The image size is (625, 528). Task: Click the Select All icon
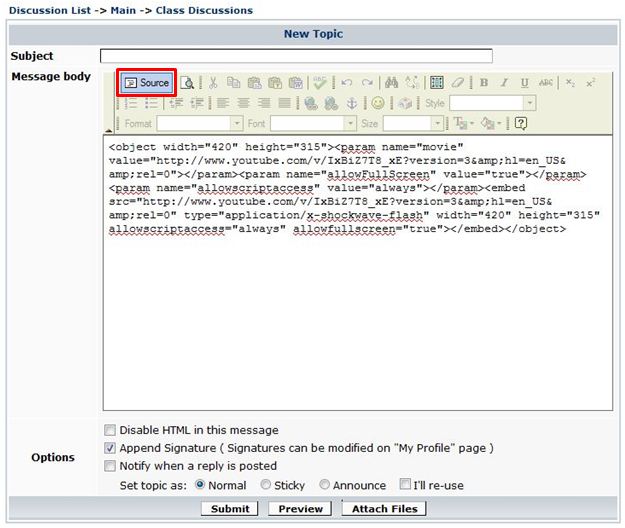437,82
